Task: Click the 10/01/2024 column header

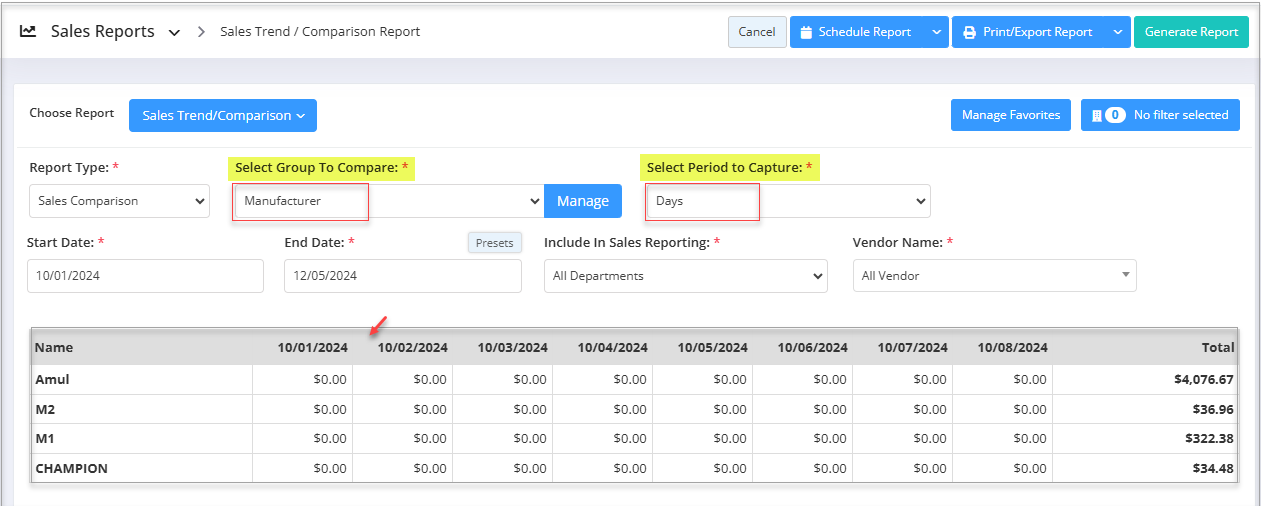Action: [x=313, y=348]
